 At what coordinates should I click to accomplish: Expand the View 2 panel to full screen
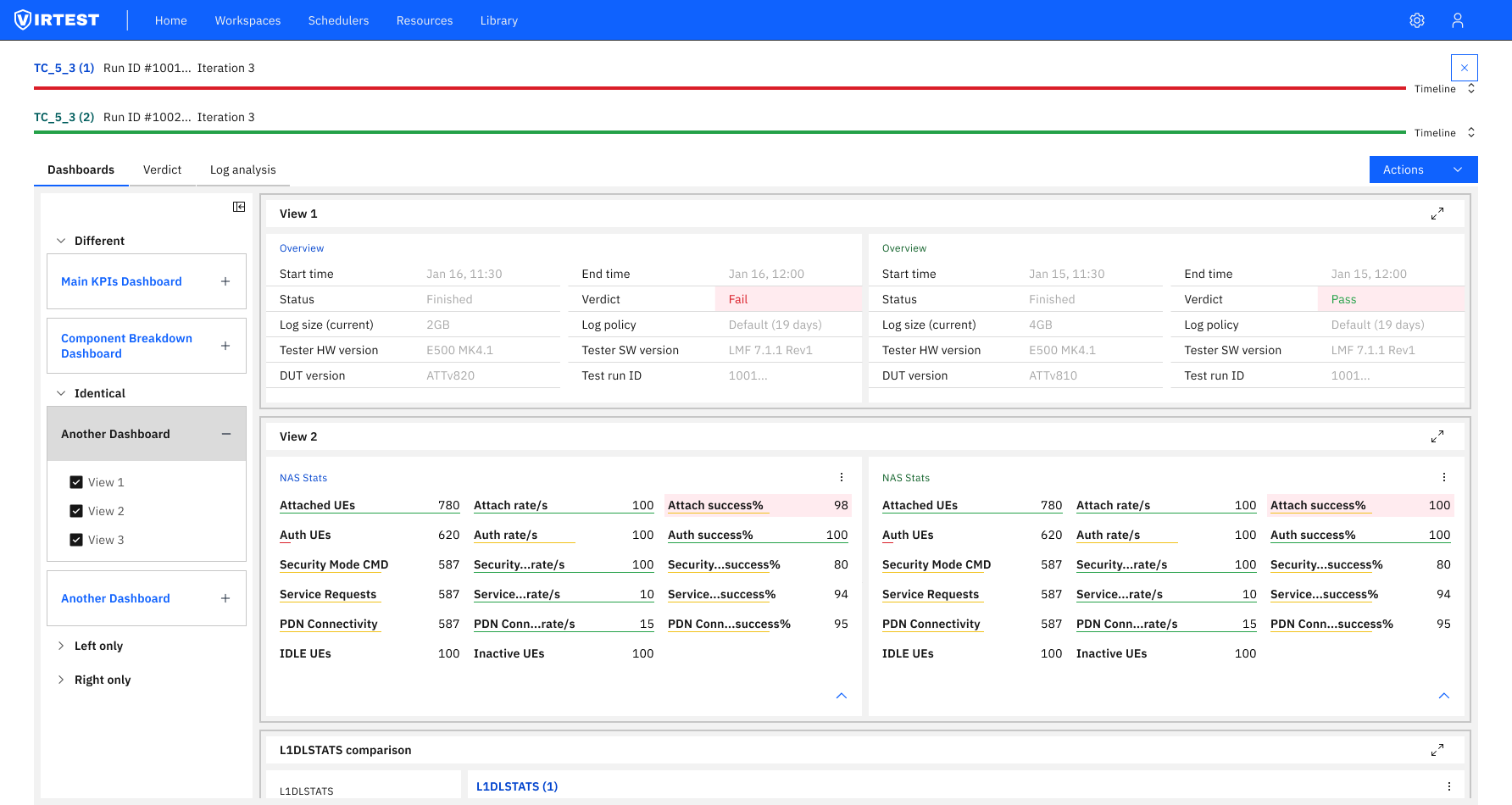click(x=1437, y=436)
